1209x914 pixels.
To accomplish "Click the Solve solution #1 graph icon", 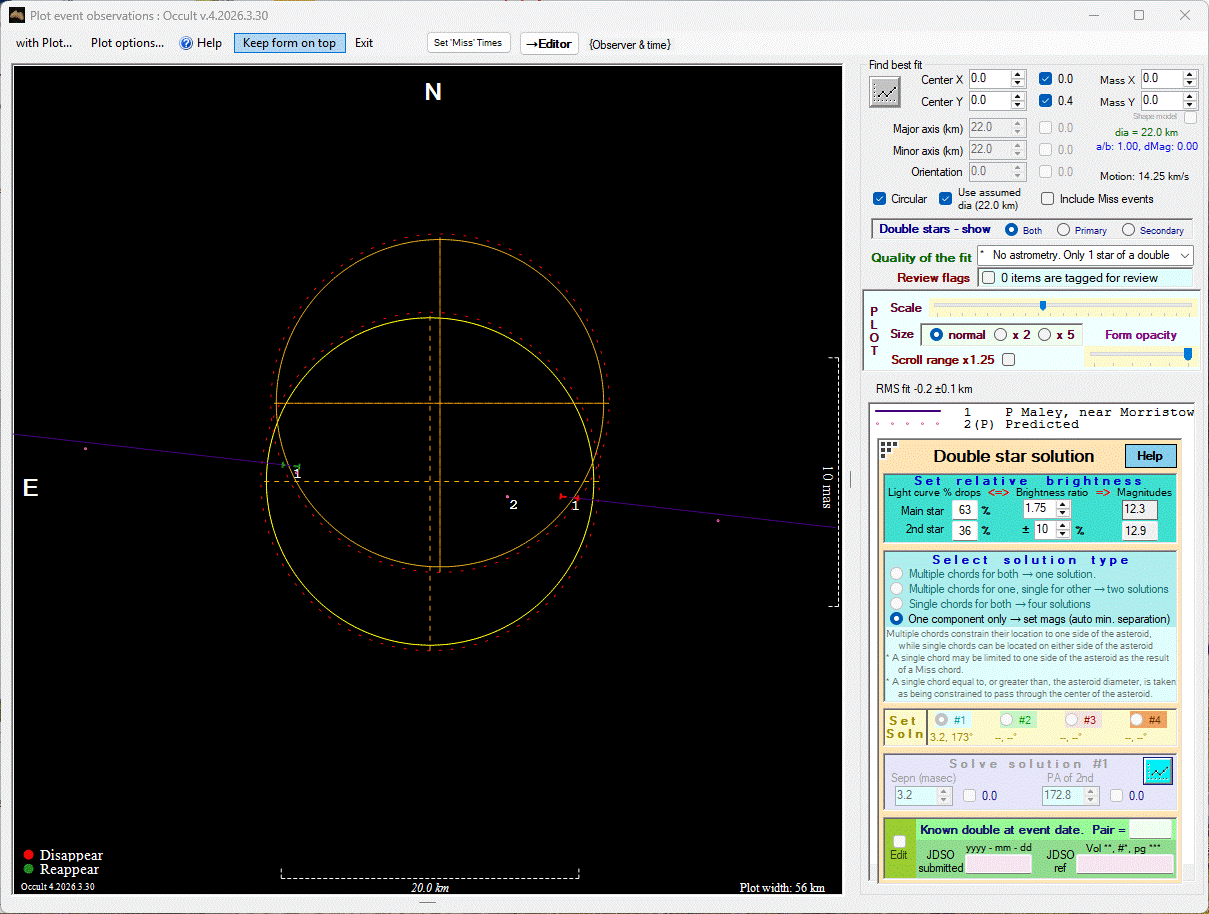I will [x=1157, y=771].
